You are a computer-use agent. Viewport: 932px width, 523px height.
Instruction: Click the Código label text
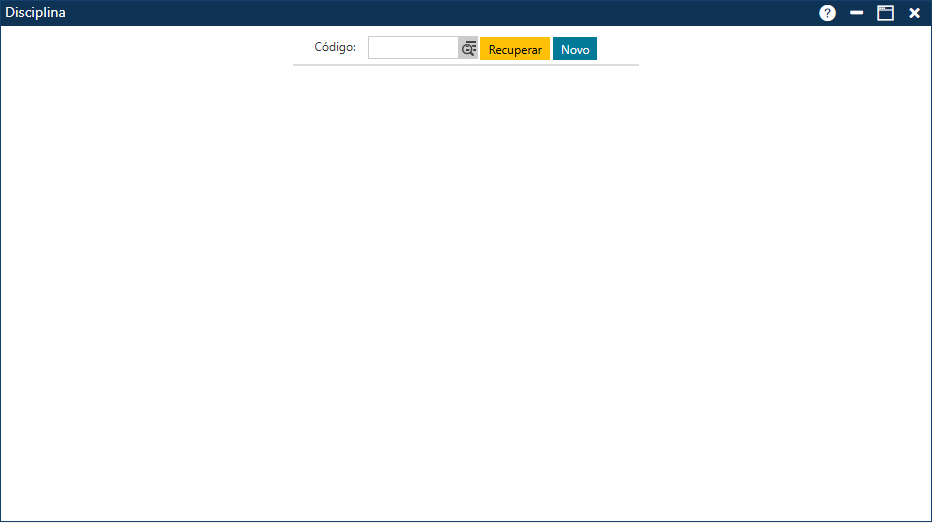(335, 48)
